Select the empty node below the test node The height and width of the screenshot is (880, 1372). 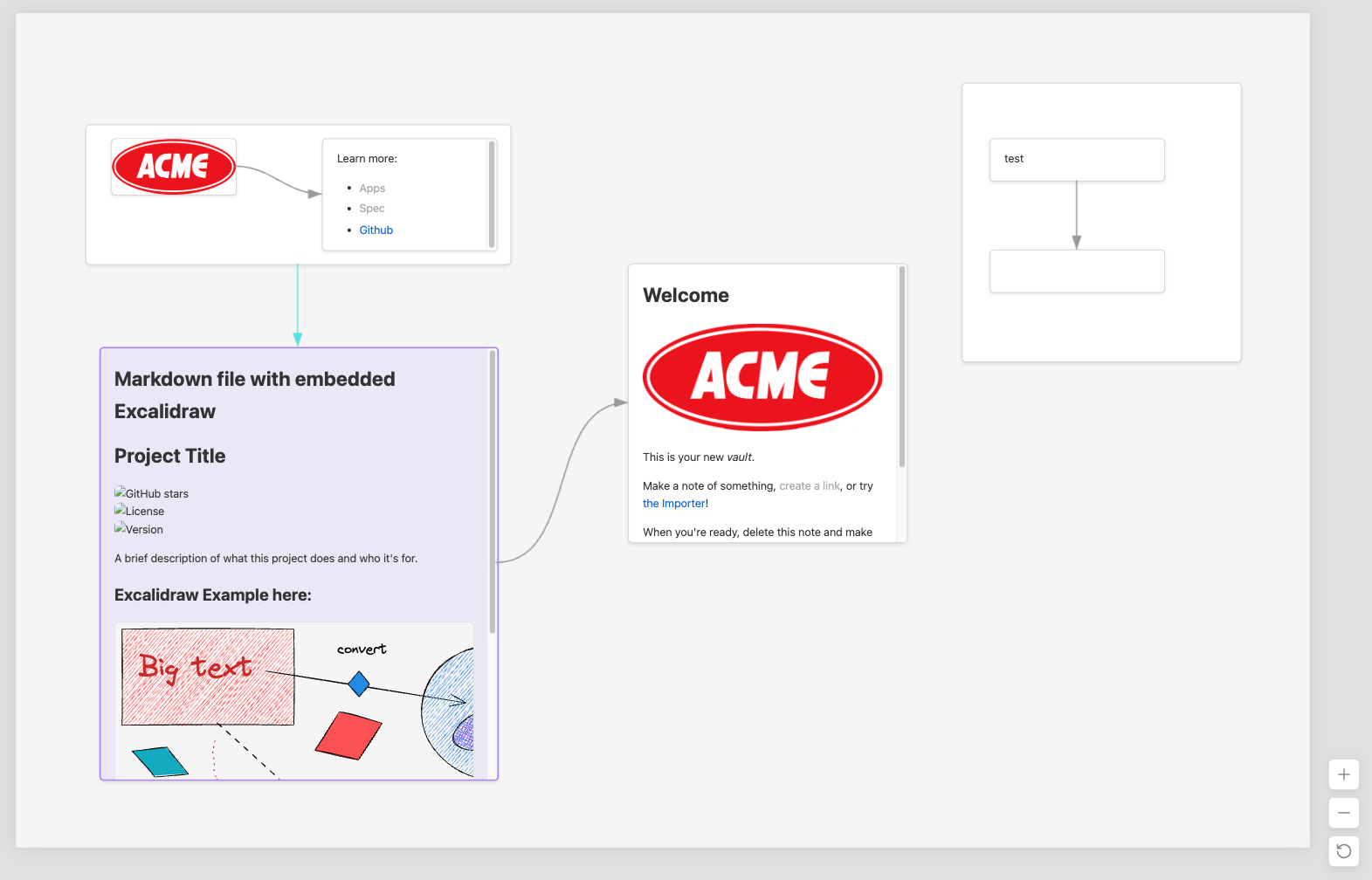(1077, 272)
